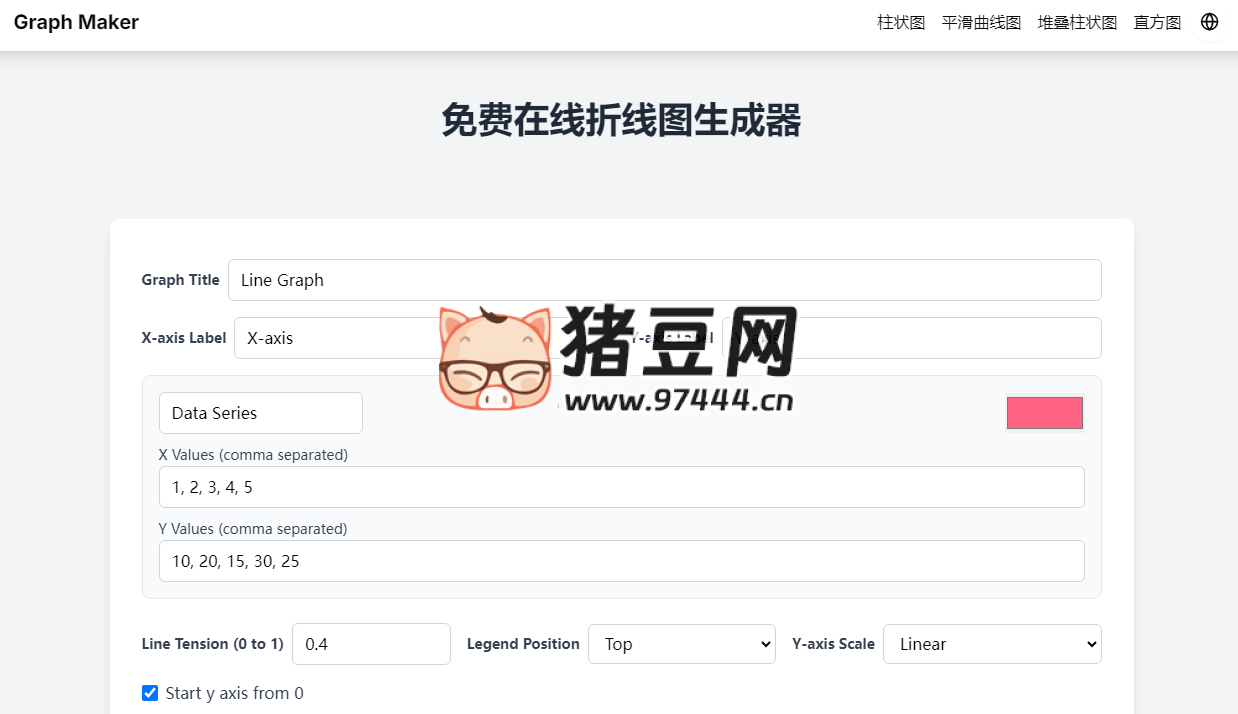Click the Graph Maker brand link
The width and height of the screenshot is (1238, 714).
(x=75, y=21)
